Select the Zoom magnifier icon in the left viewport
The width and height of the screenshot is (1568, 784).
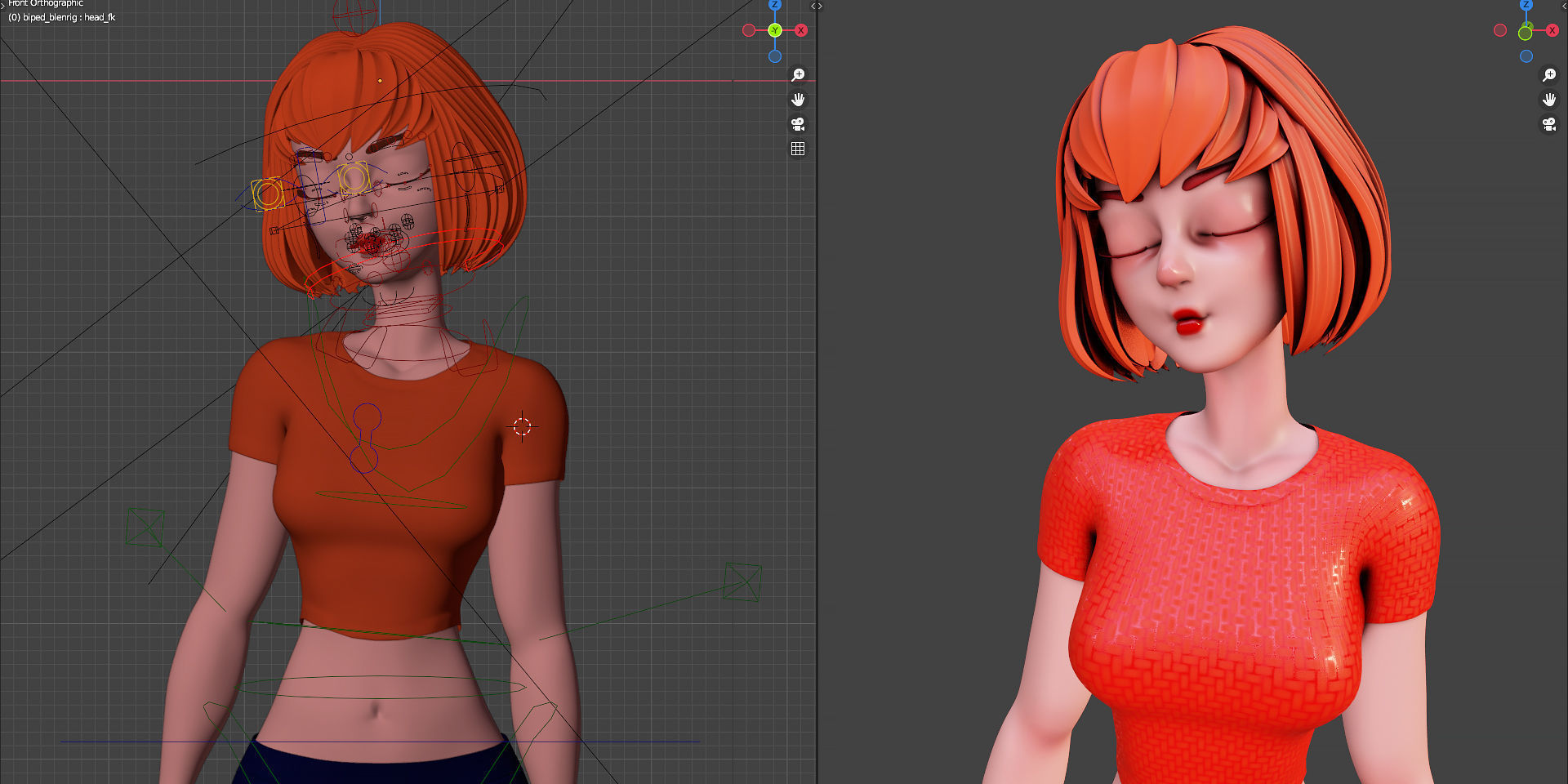tap(799, 74)
